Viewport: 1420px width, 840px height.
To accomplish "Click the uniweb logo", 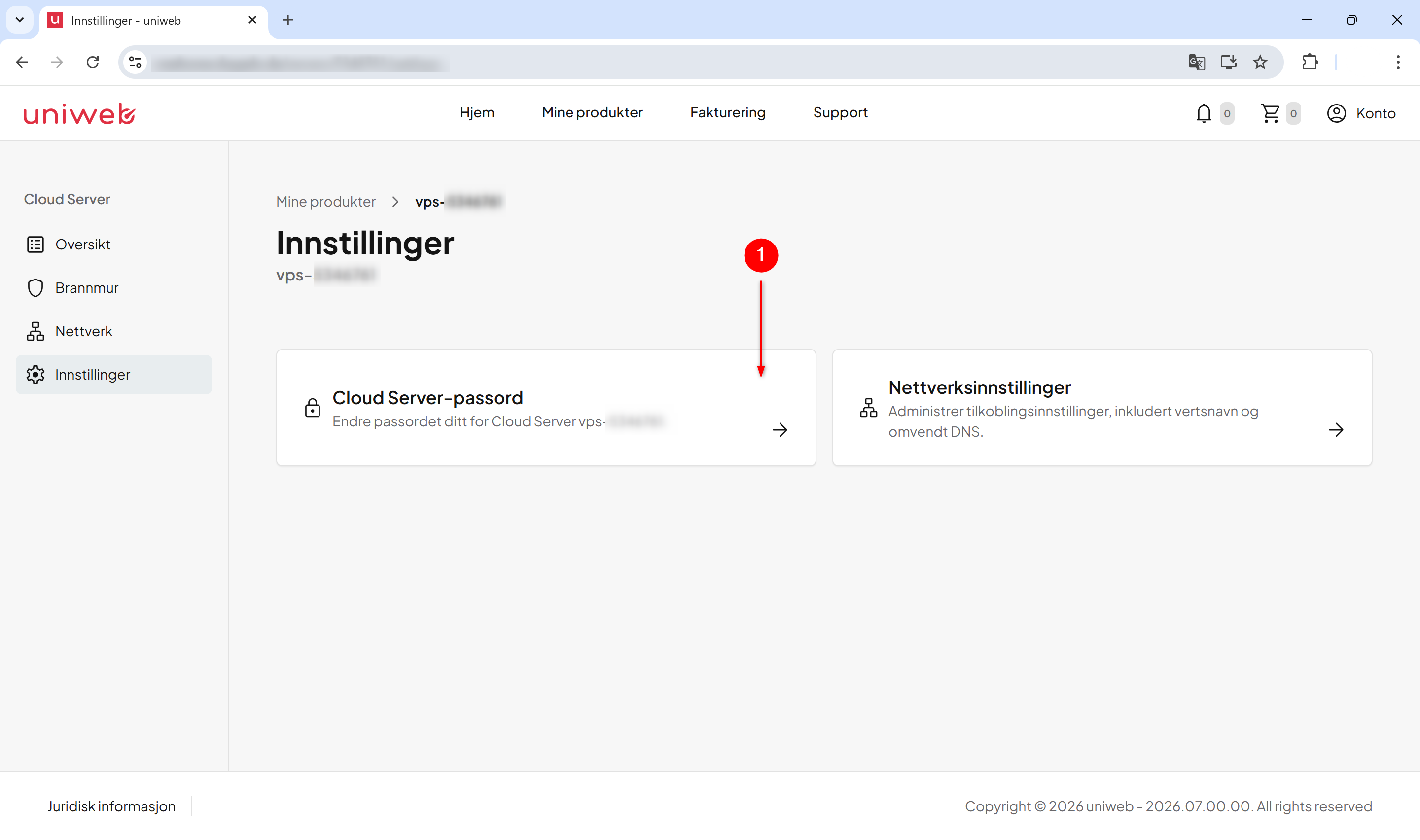I will click(79, 114).
